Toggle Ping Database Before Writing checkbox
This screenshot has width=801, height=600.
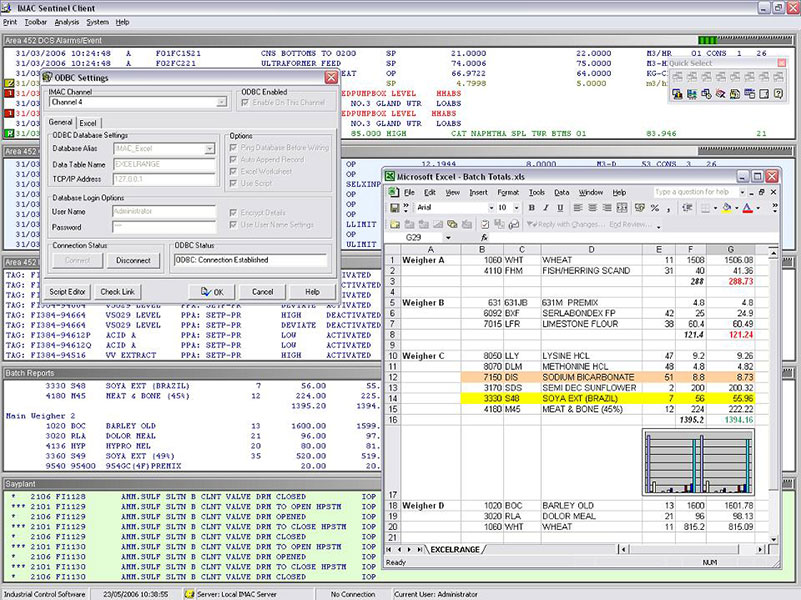[x=233, y=148]
